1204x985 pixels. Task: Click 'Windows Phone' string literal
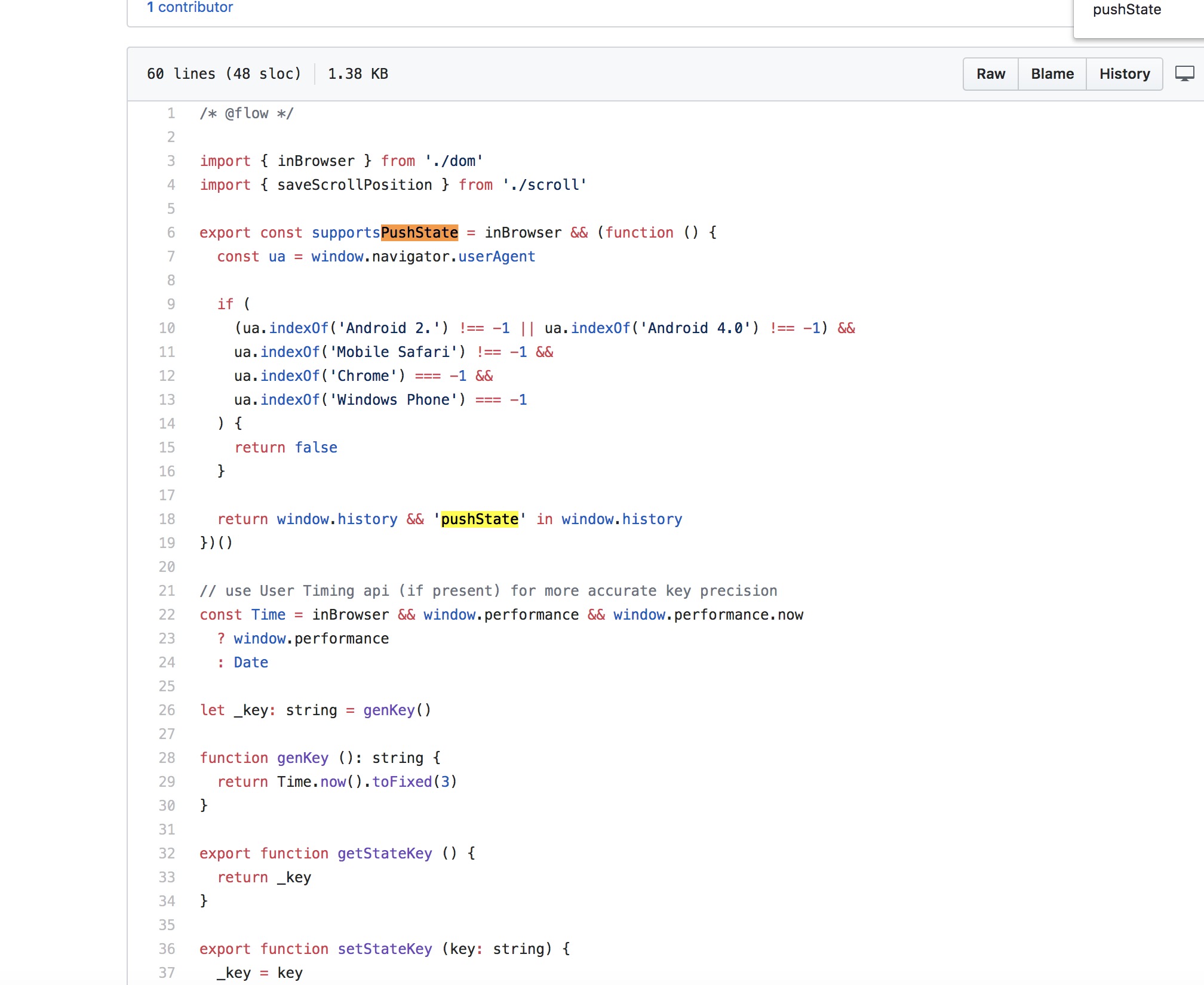click(393, 399)
